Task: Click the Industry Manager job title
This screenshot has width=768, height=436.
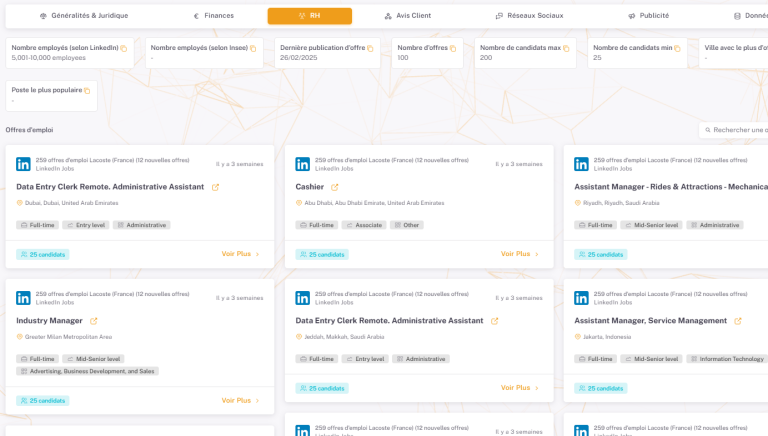Action: click(x=49, y=320)
